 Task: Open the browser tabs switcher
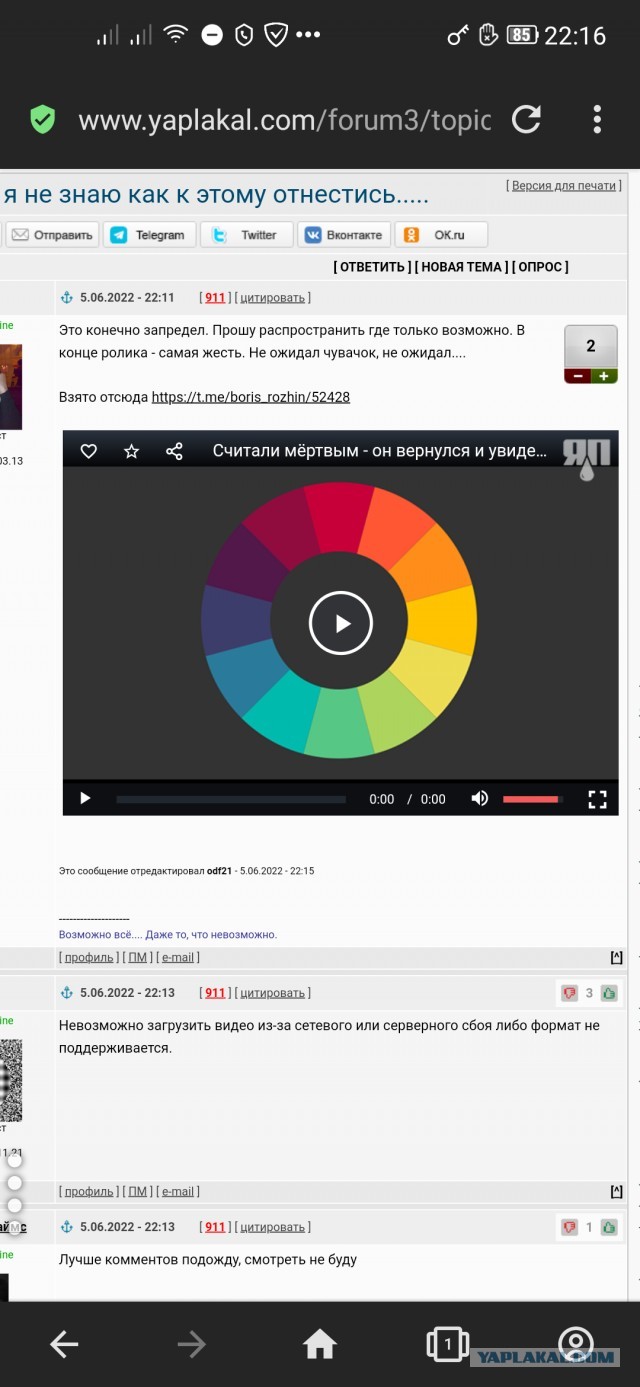point(447,1345)
